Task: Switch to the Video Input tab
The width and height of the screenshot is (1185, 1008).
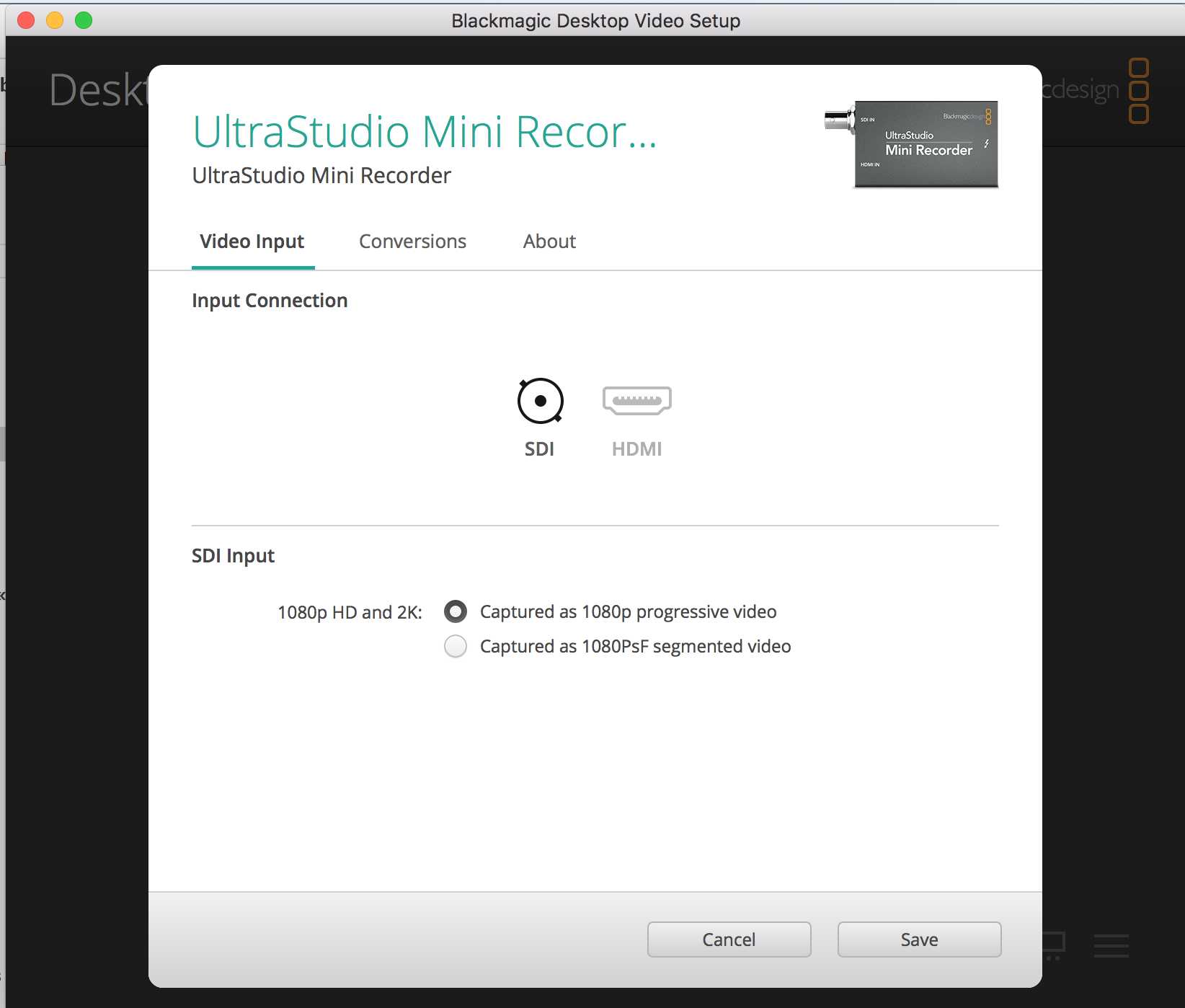Action: point(252,242)
